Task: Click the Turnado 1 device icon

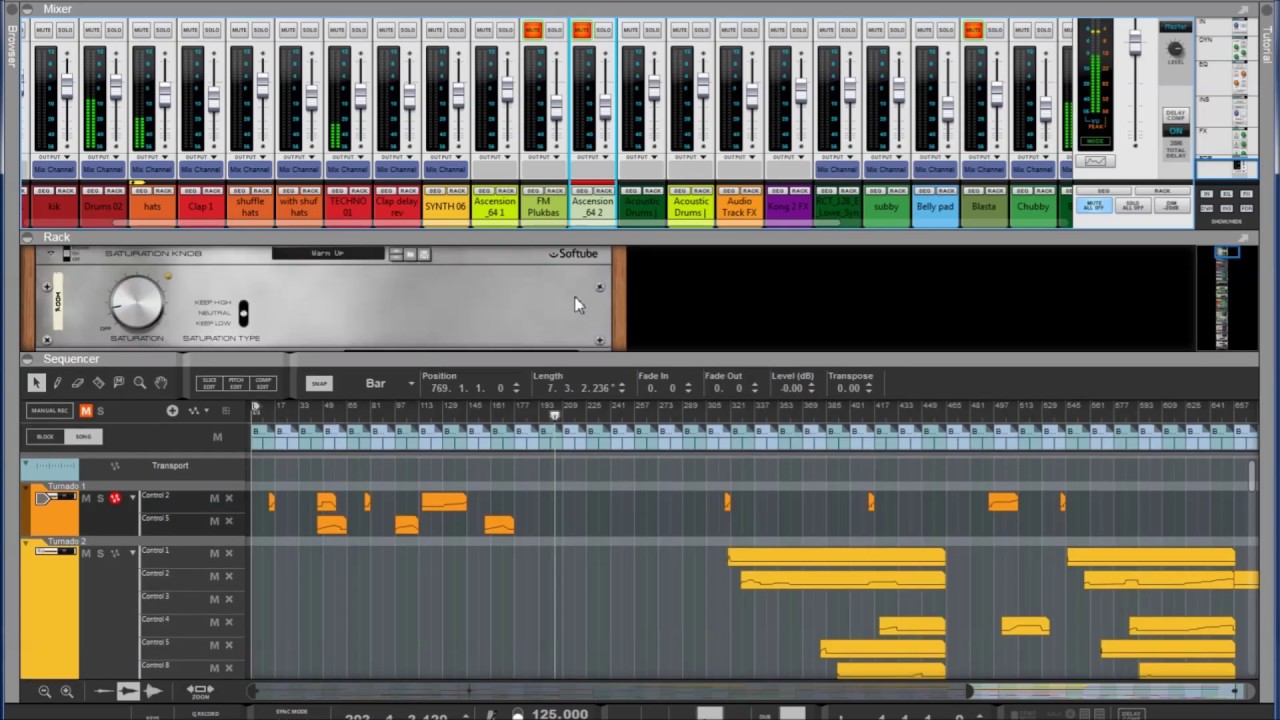Action: click(56, 498)
